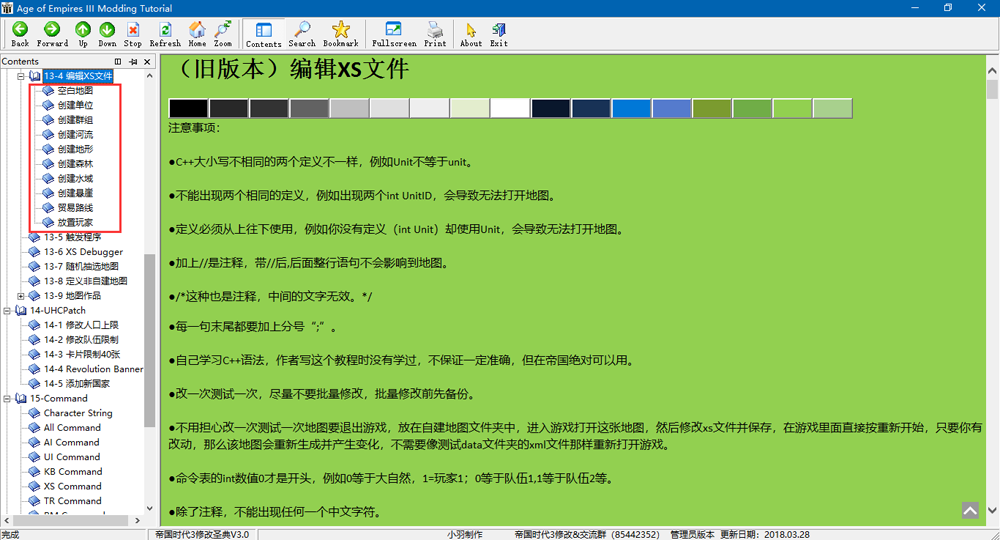Image resolution: width=1000 pixels, height=540 pixels.
Task: Click the pin icon of Contents panel
Action: point(133,61)
